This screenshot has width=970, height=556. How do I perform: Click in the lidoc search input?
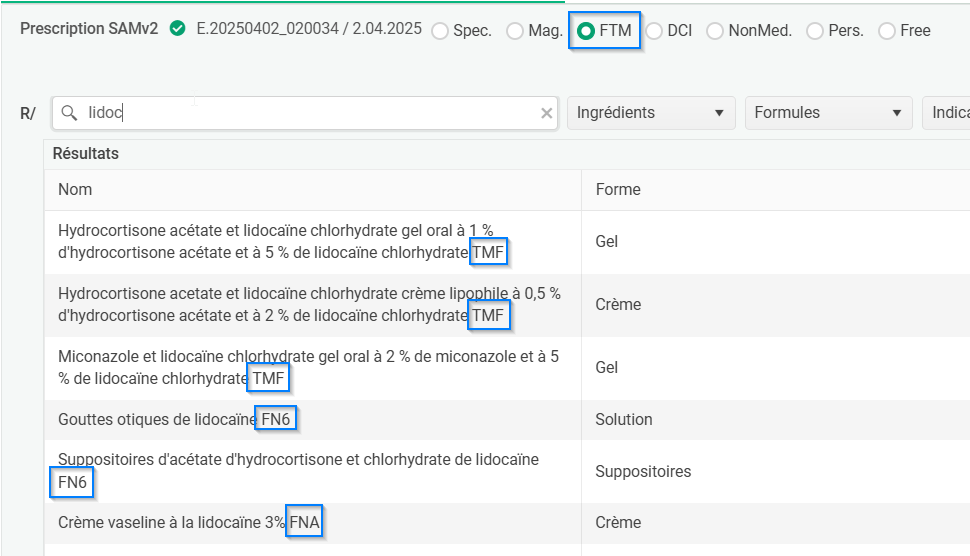click(x=300, y=113)
